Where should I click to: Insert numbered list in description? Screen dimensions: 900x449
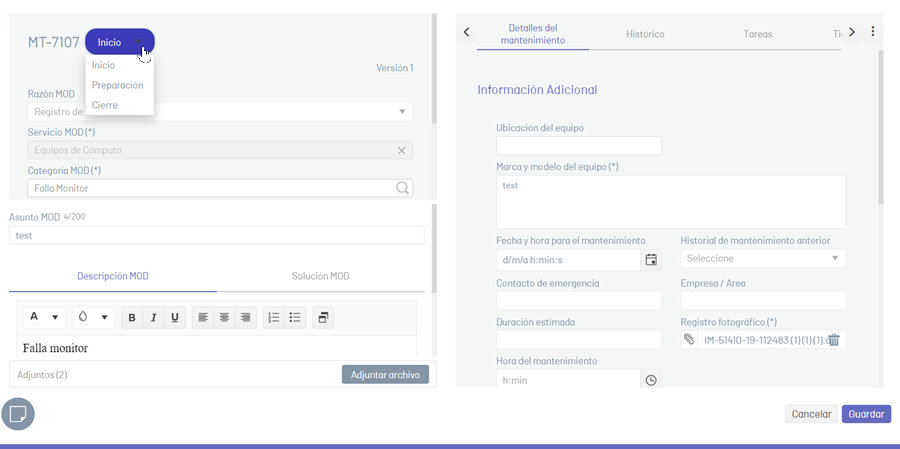[x=274, y=318]
